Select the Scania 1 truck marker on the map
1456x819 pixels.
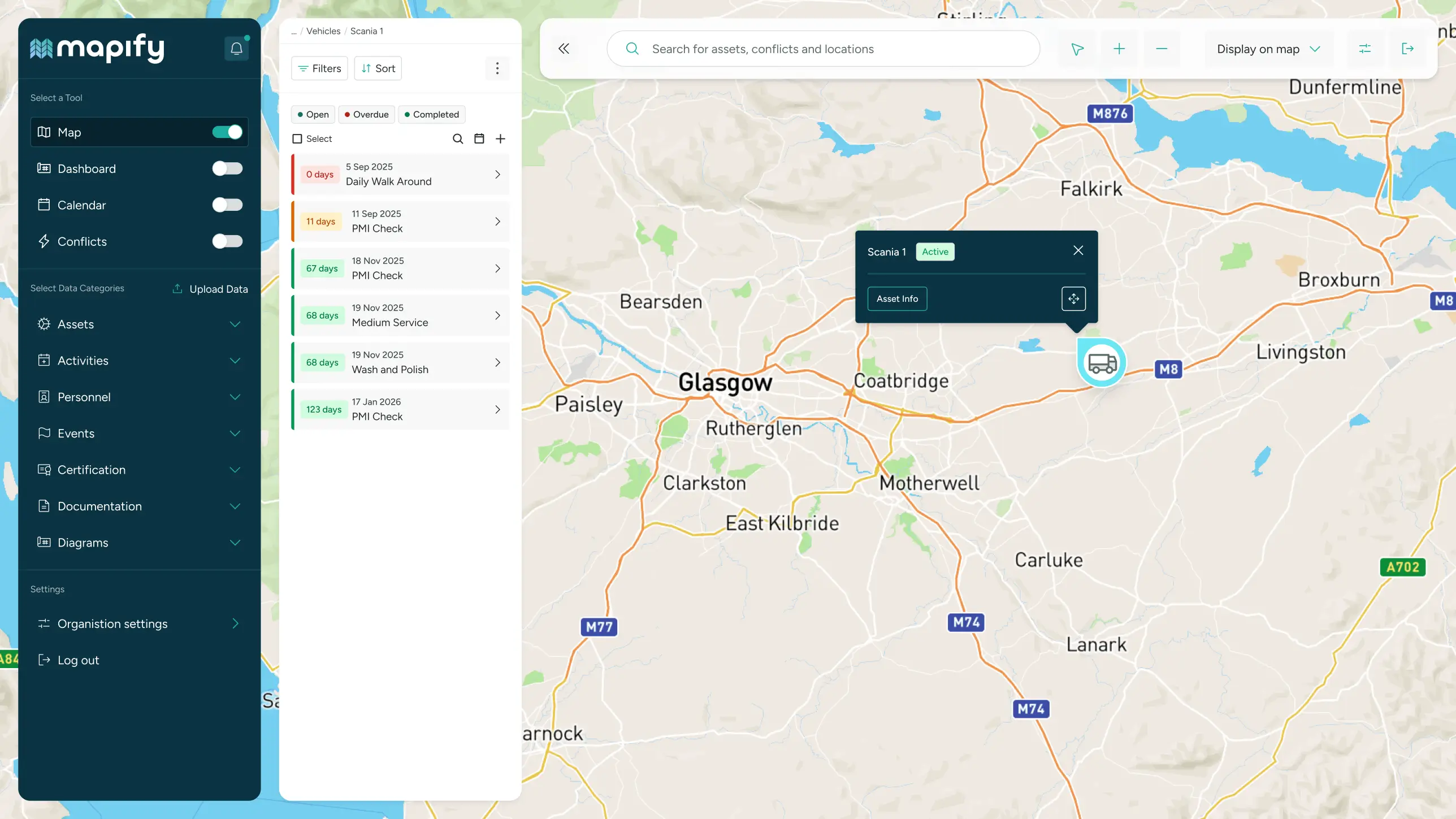tap(1101, 362)
